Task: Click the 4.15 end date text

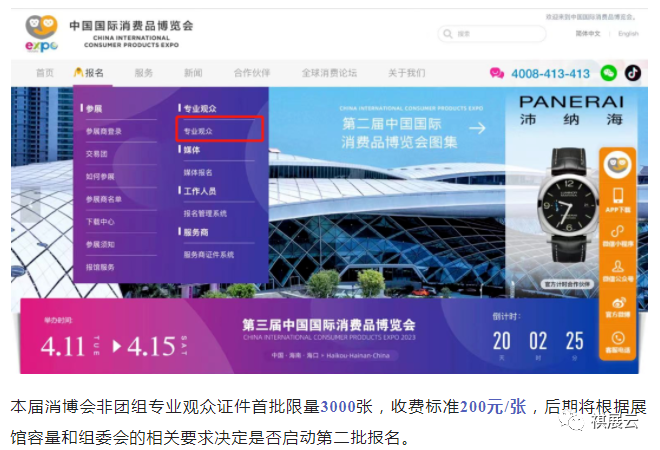Action: [x=151, y=346]
